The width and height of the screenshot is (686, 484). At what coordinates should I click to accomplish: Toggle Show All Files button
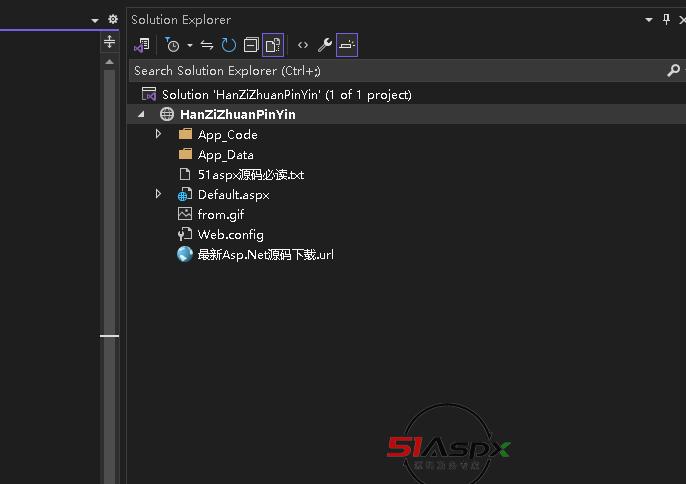pyautogui.click(x=272, y=45)
